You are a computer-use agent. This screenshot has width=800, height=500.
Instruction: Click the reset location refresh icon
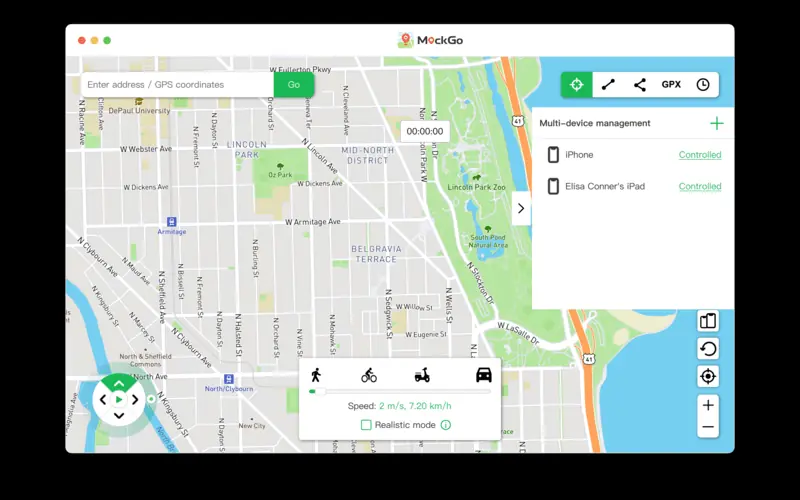(x=708, y=349)
